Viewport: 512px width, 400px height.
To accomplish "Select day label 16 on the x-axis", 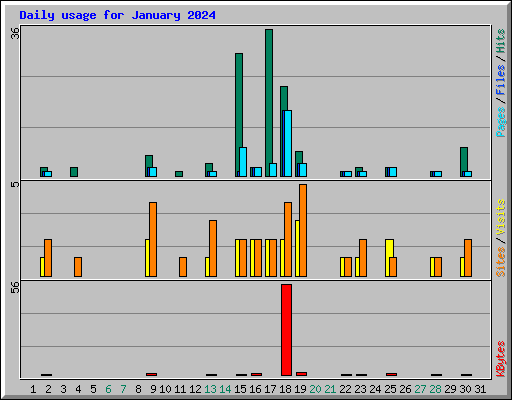I will (255, 389).
